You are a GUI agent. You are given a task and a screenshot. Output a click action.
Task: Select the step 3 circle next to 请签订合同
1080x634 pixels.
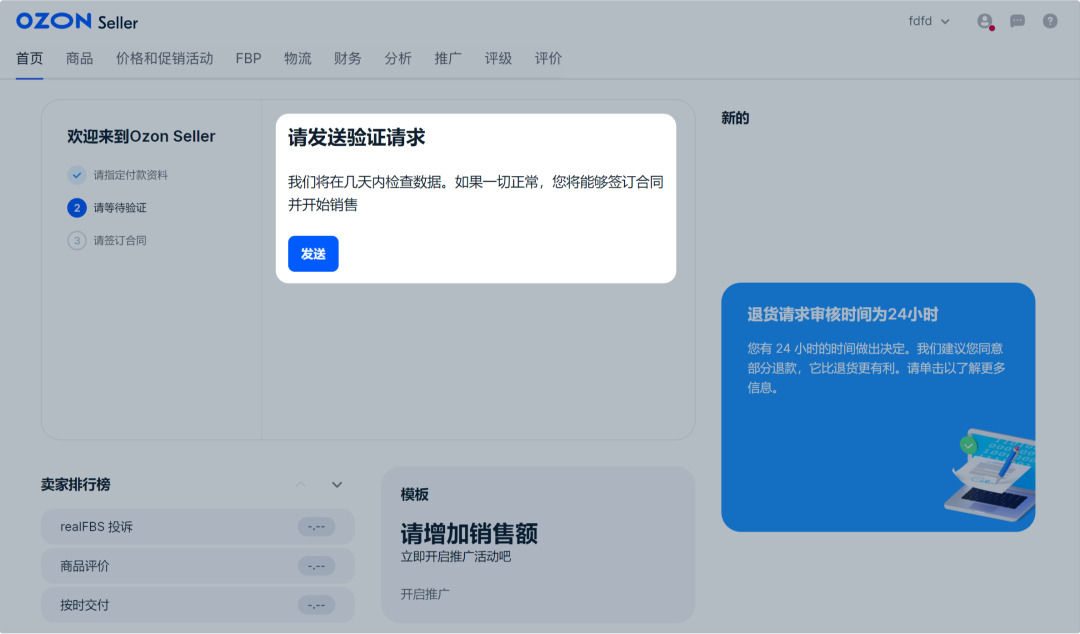pos(77,240)
